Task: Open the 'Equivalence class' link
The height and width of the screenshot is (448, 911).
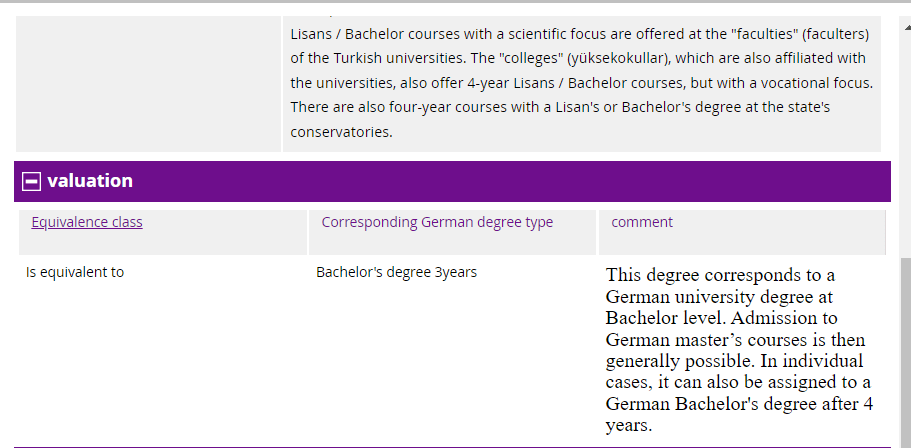Action: click(x=87, y=222)
